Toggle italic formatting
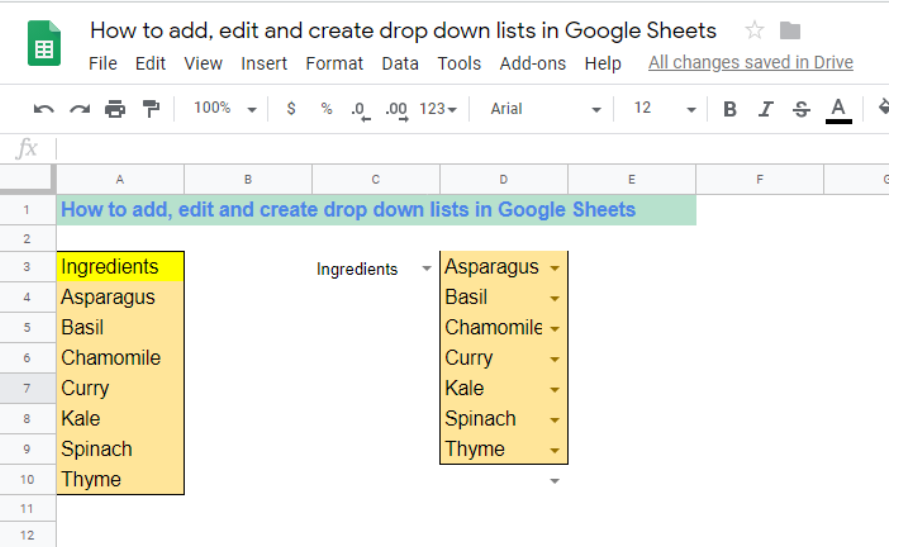This screenshot has height=547, width=899. pyautogui.click(x=766, y=109)
